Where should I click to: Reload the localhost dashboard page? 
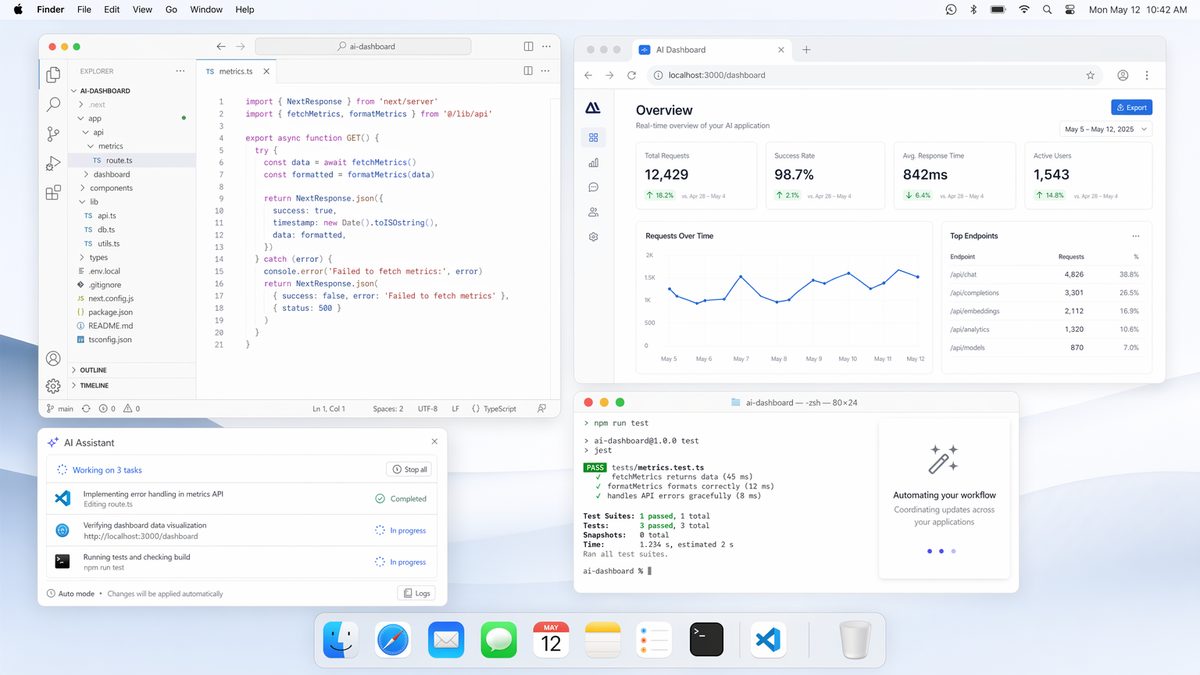click(631, 75)
